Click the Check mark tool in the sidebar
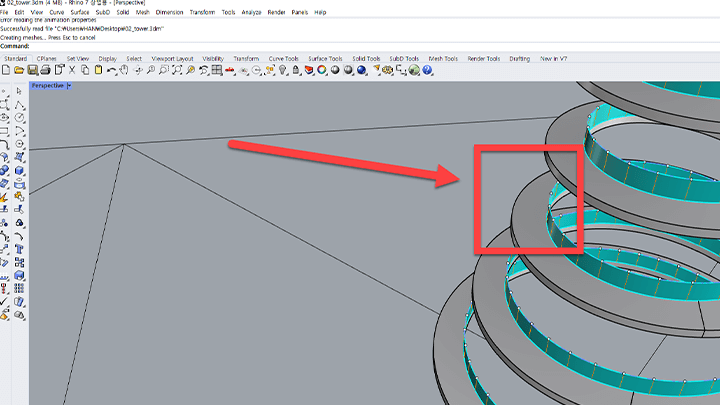Screen dimensions: 720x405 point(5,302)
